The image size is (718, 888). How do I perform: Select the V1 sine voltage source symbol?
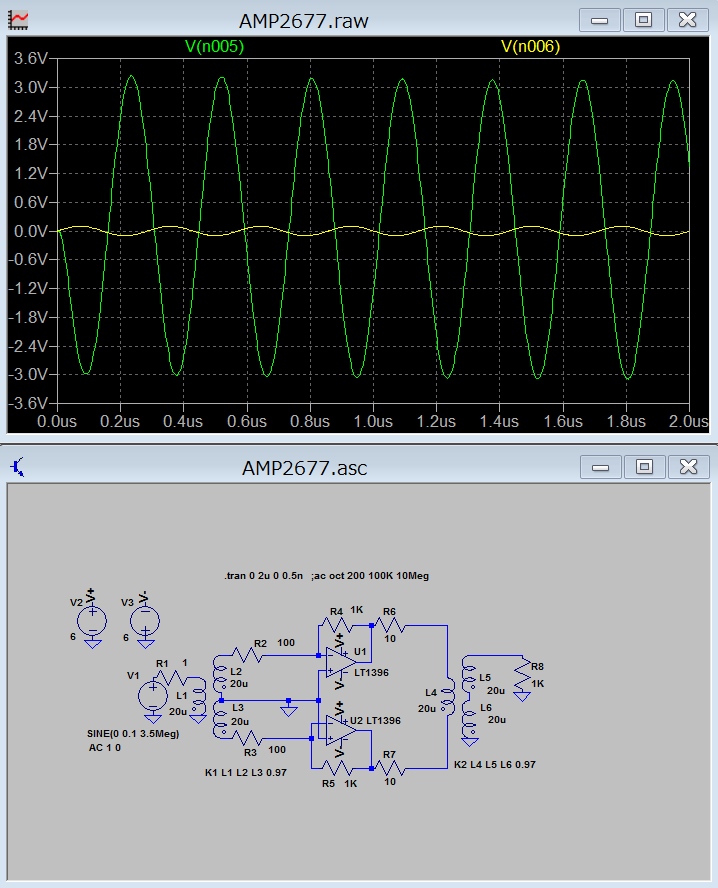[x=153, y=695]
